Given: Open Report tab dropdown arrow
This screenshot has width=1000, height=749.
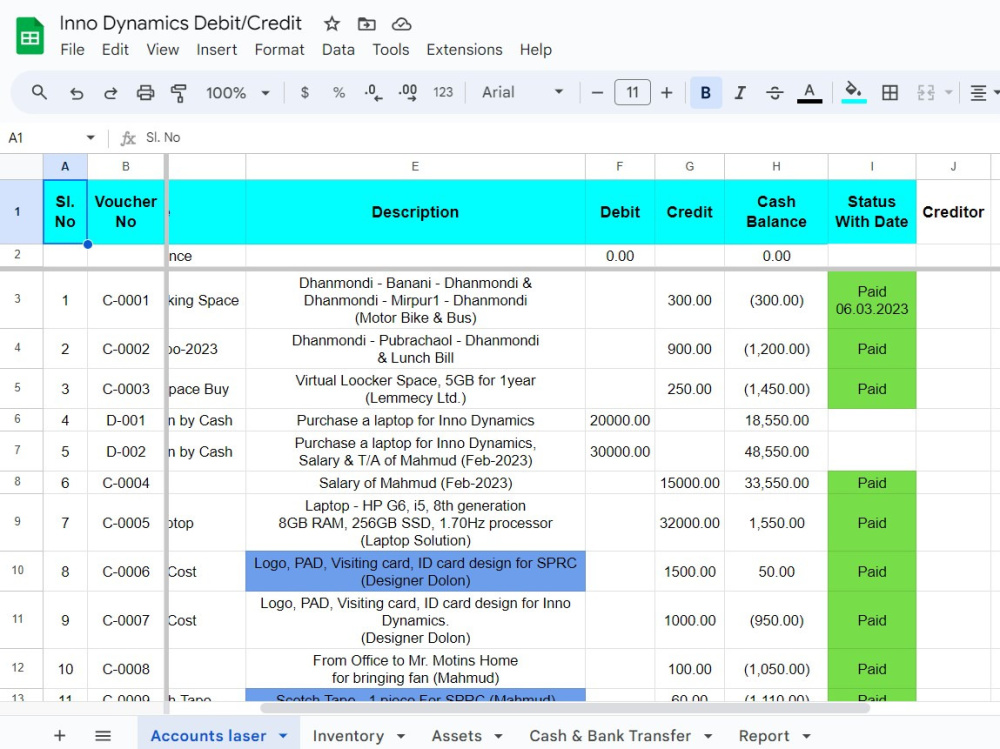Looking at the screenshot, I should tap(807, 736).
